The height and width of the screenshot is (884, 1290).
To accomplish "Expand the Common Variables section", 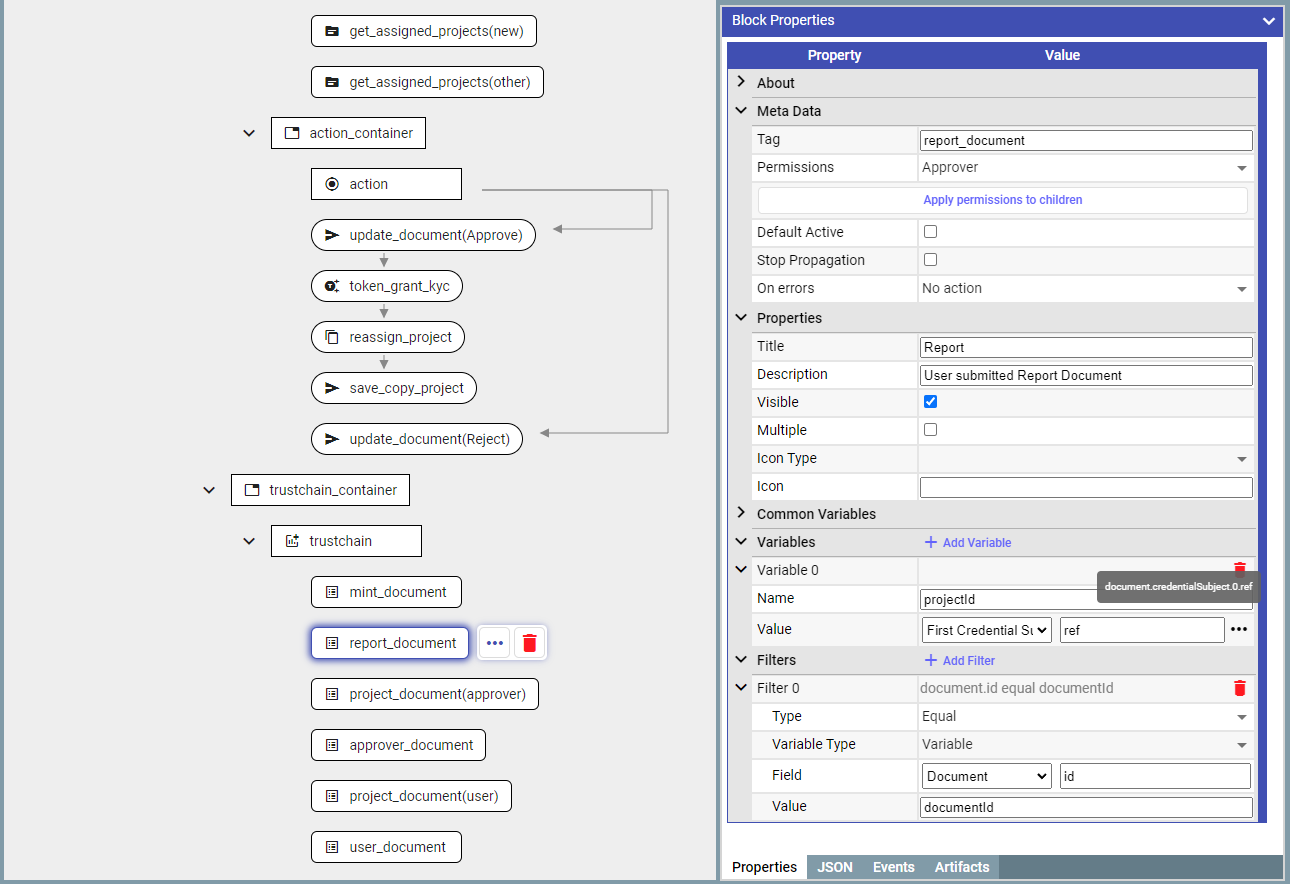I will (741, 513).
